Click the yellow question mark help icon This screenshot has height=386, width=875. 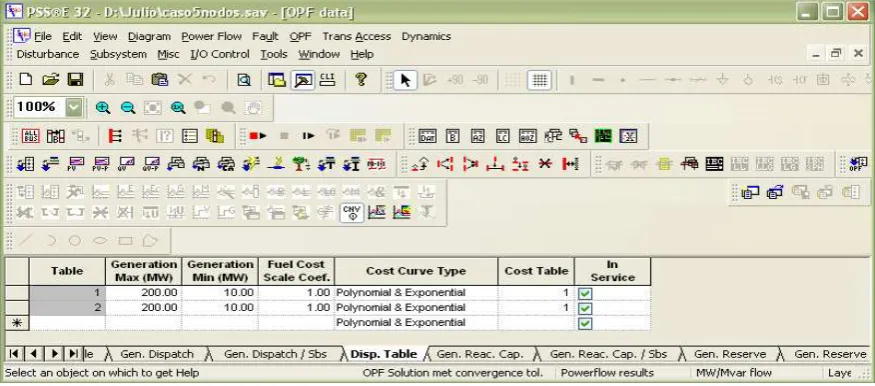(x=361, y=80)
